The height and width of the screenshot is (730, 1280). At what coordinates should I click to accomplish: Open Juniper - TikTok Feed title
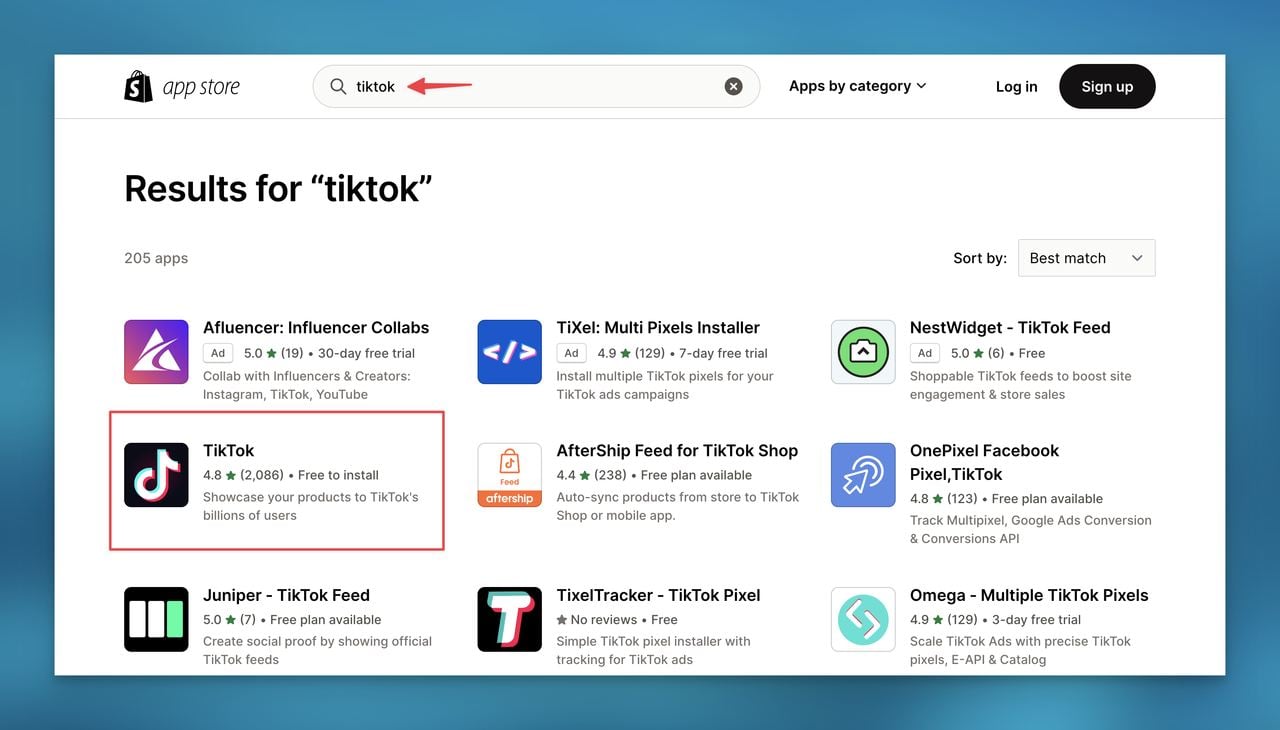(x=286, y=595)
